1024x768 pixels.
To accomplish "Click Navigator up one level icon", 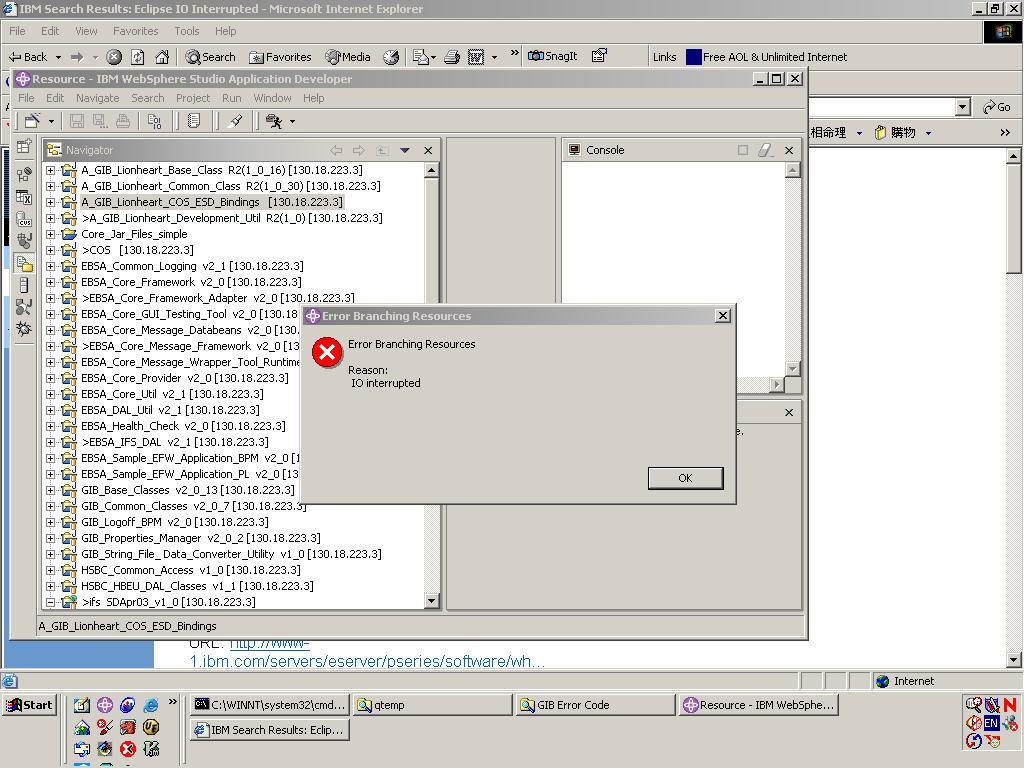I will (x=382, y=150).
